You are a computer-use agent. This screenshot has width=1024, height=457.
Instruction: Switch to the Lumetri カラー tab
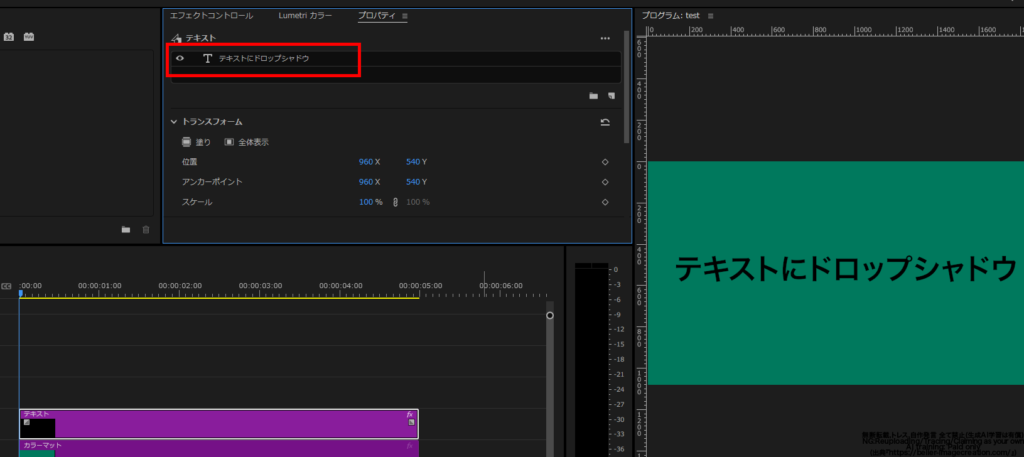click(x=305, y=16)
